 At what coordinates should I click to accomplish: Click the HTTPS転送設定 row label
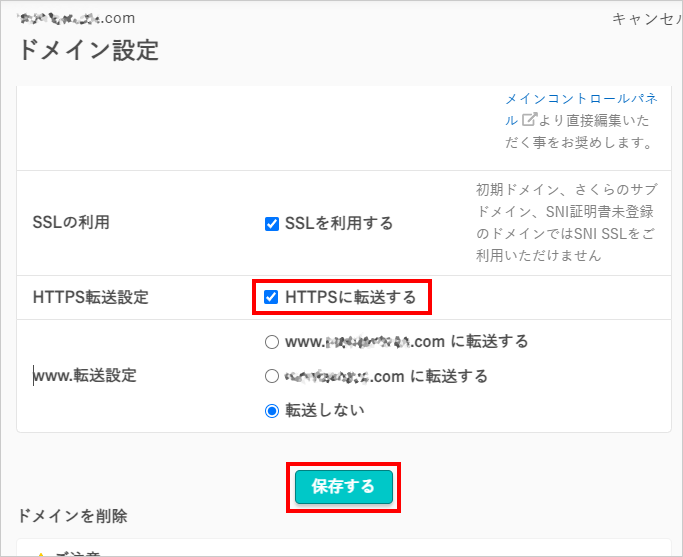tap(91, 297)
